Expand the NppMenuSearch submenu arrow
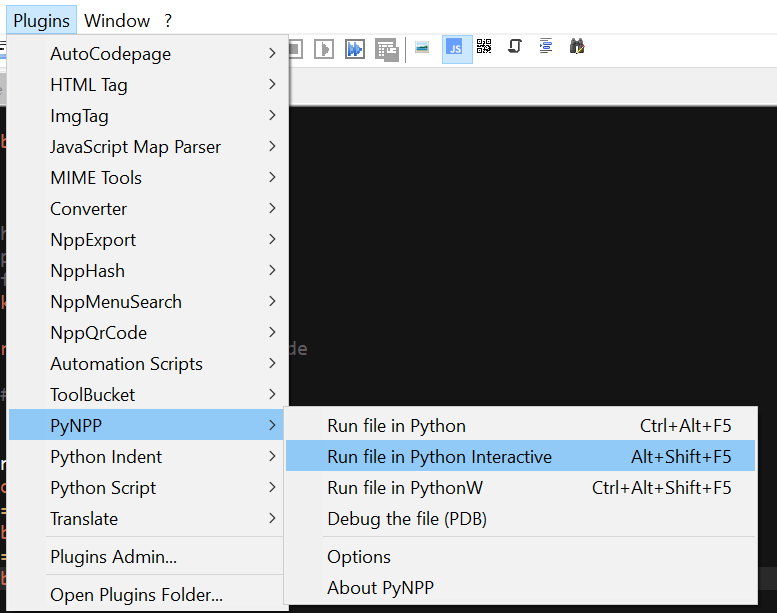The height and width of the screenshot is (613, 777). click(272, 301)
